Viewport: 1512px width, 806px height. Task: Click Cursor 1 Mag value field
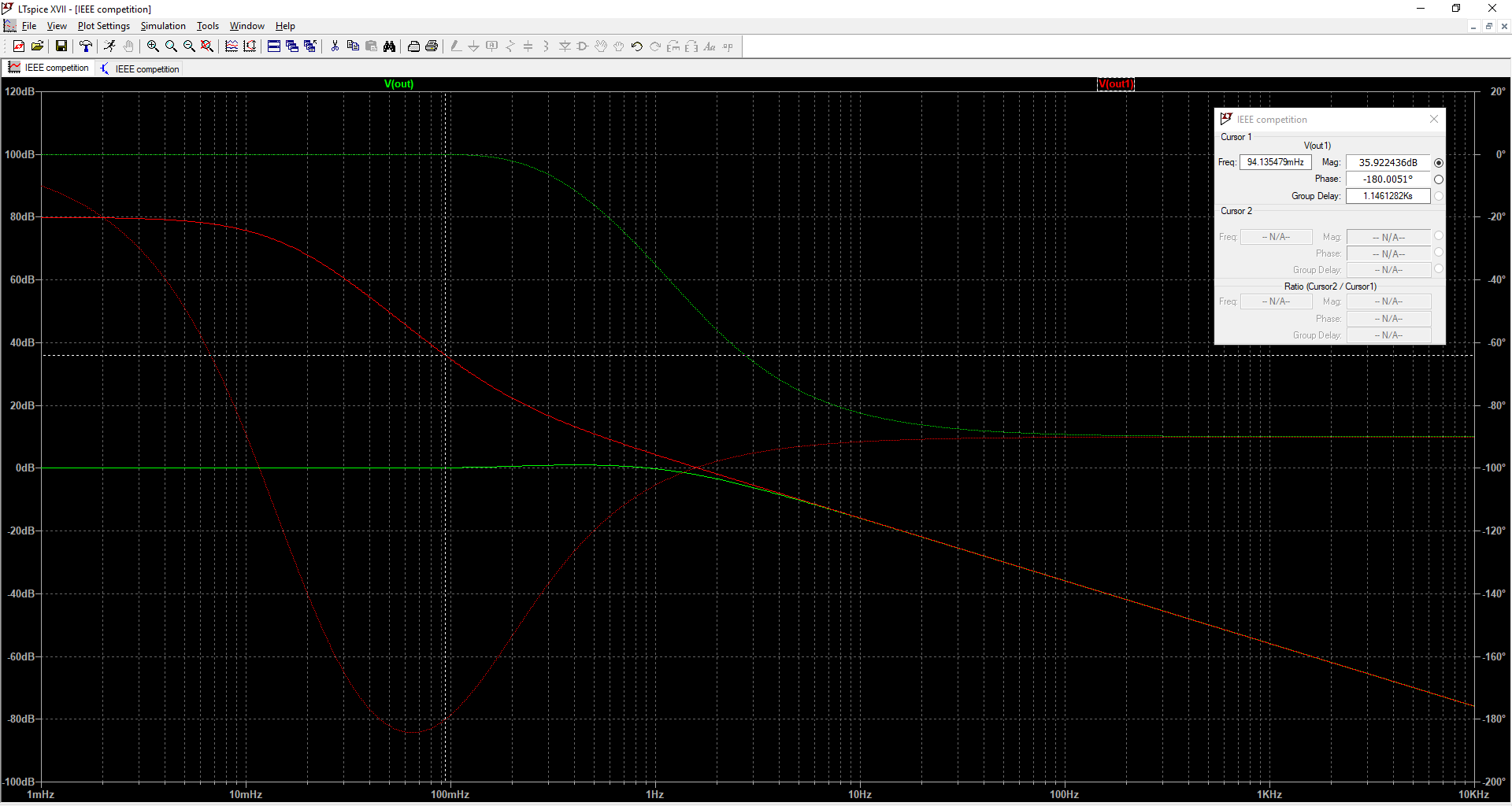(x=1388, y=163)
